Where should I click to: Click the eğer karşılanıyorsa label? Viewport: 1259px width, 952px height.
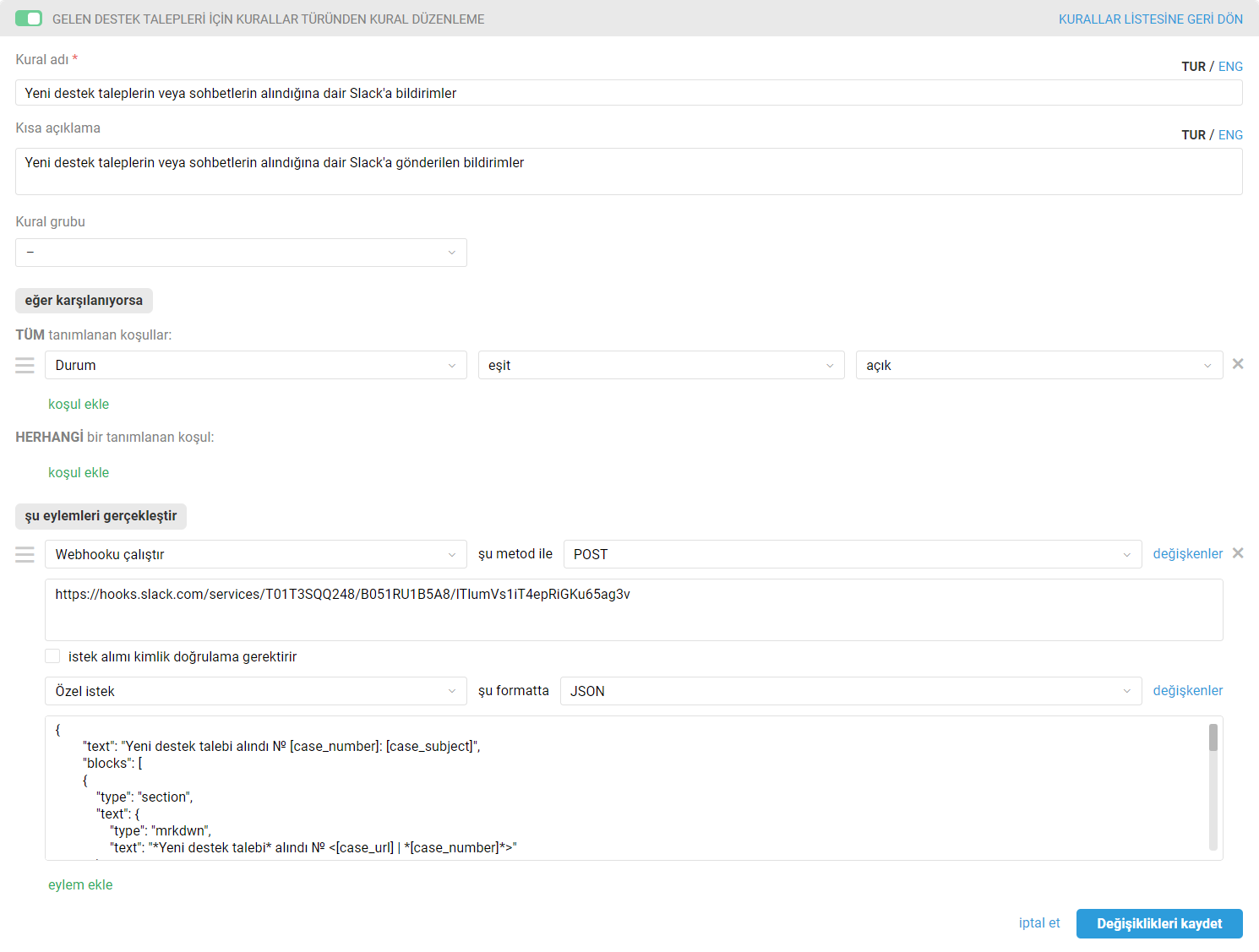[84, 301]
